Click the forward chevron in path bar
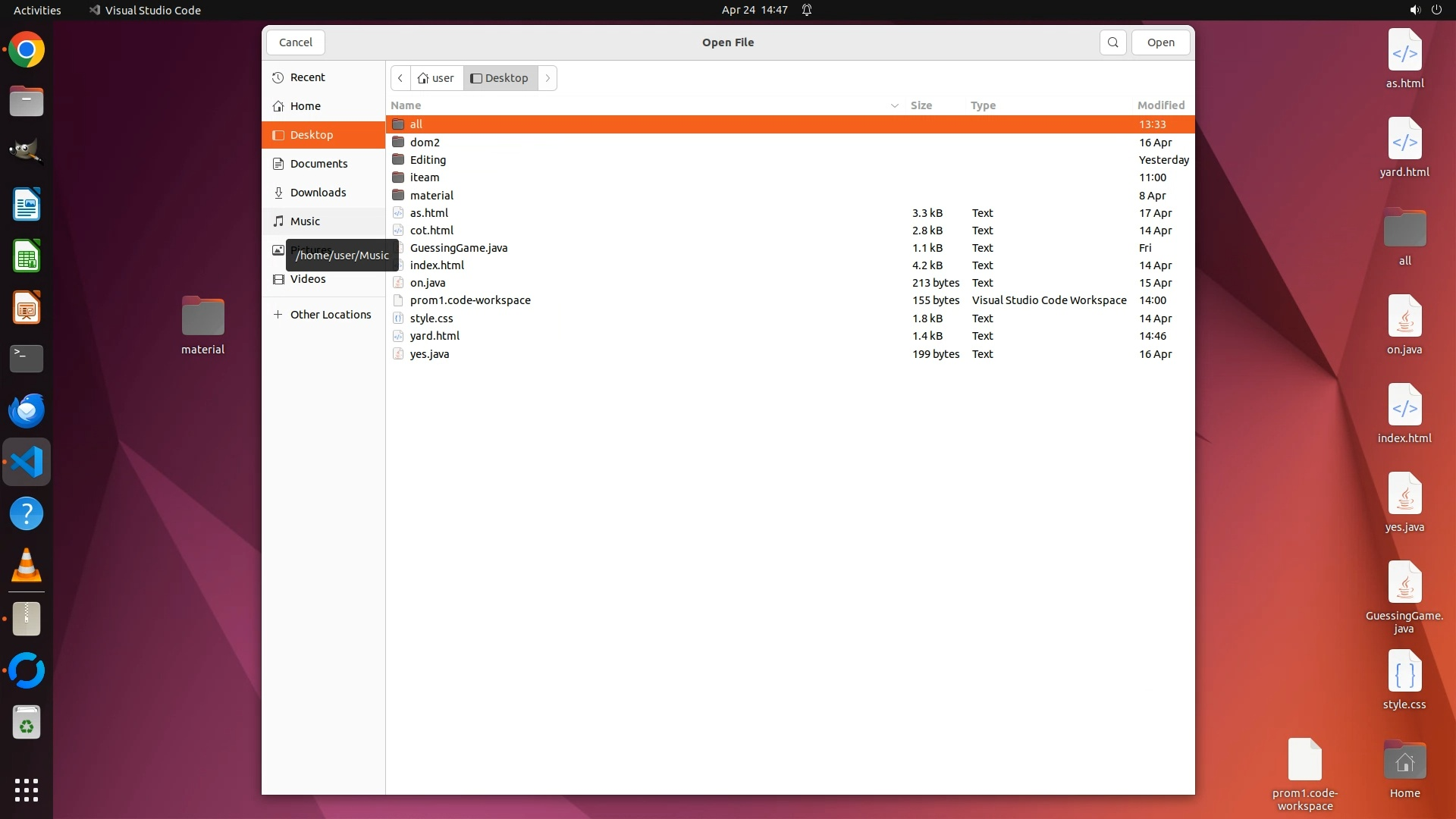Image resolution: width=1456 pixels, height=819 pixels. [548, 78]
